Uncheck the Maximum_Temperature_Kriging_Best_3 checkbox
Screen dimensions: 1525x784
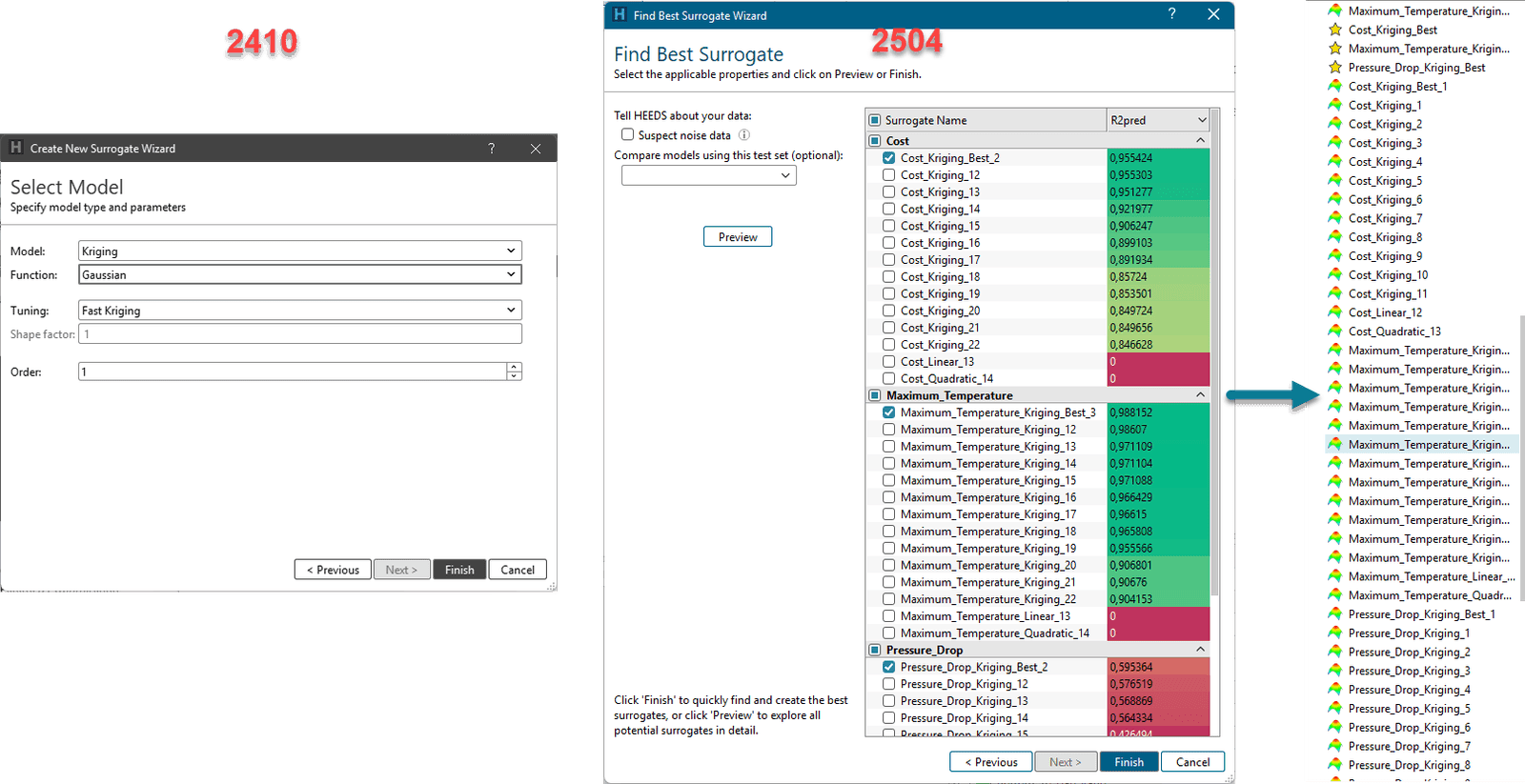click(x=888, y=412)
